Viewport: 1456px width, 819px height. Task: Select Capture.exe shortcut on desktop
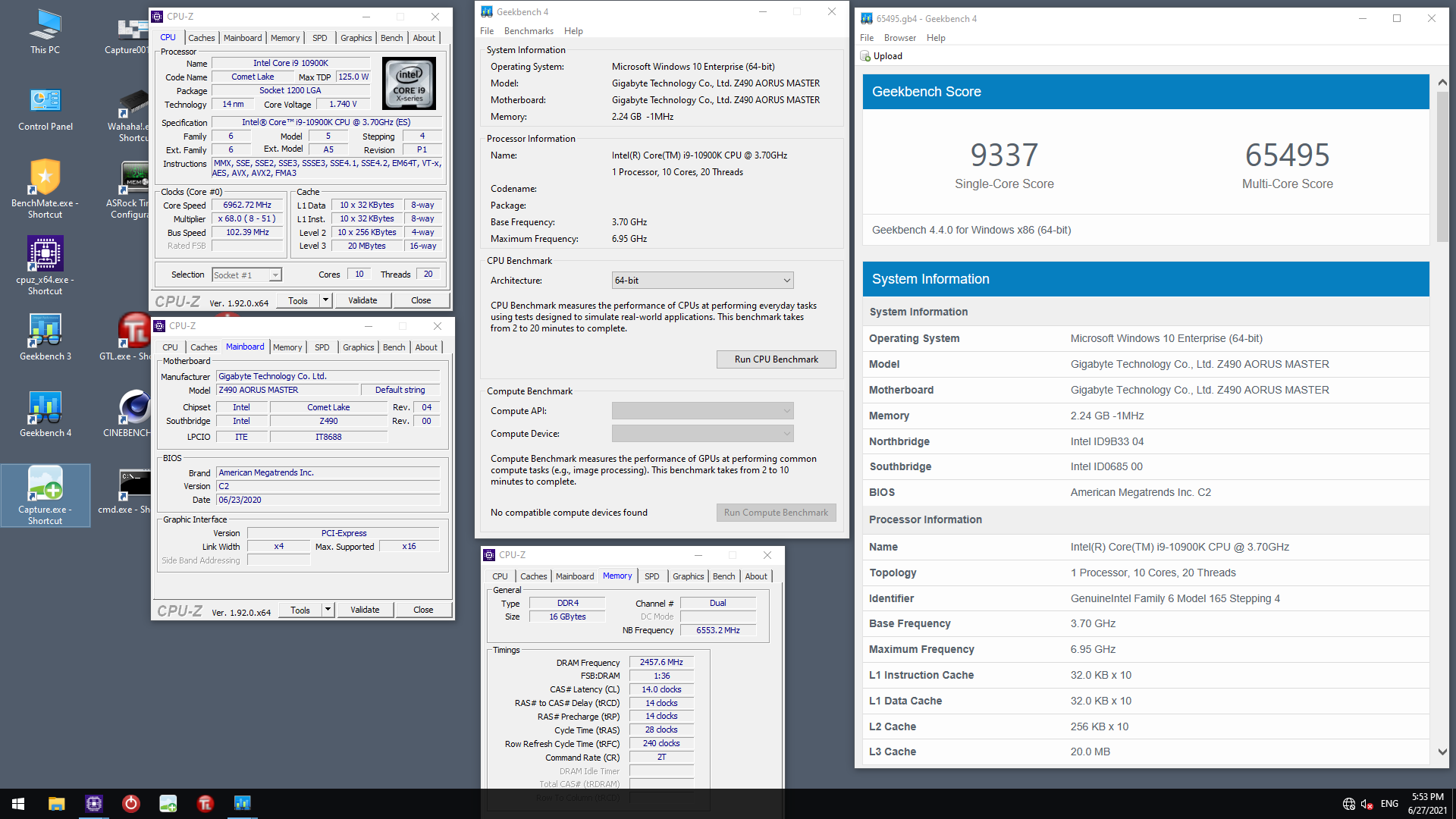point(45,495)
